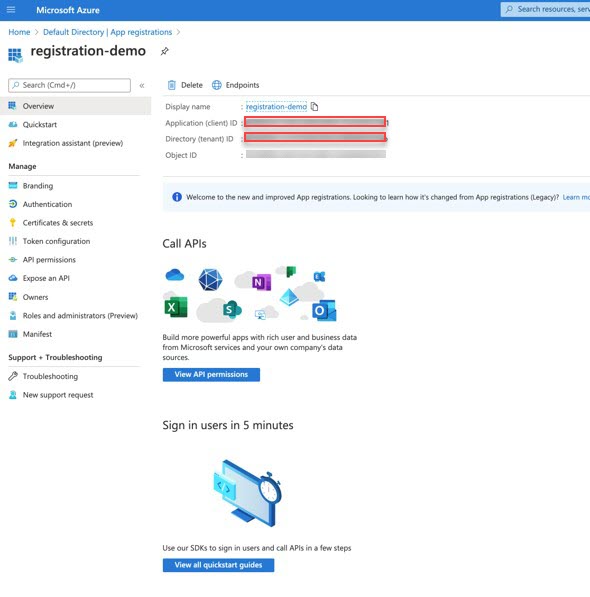Open the Azure portal hamburger menu
The image size is (590, 597).
11,10
